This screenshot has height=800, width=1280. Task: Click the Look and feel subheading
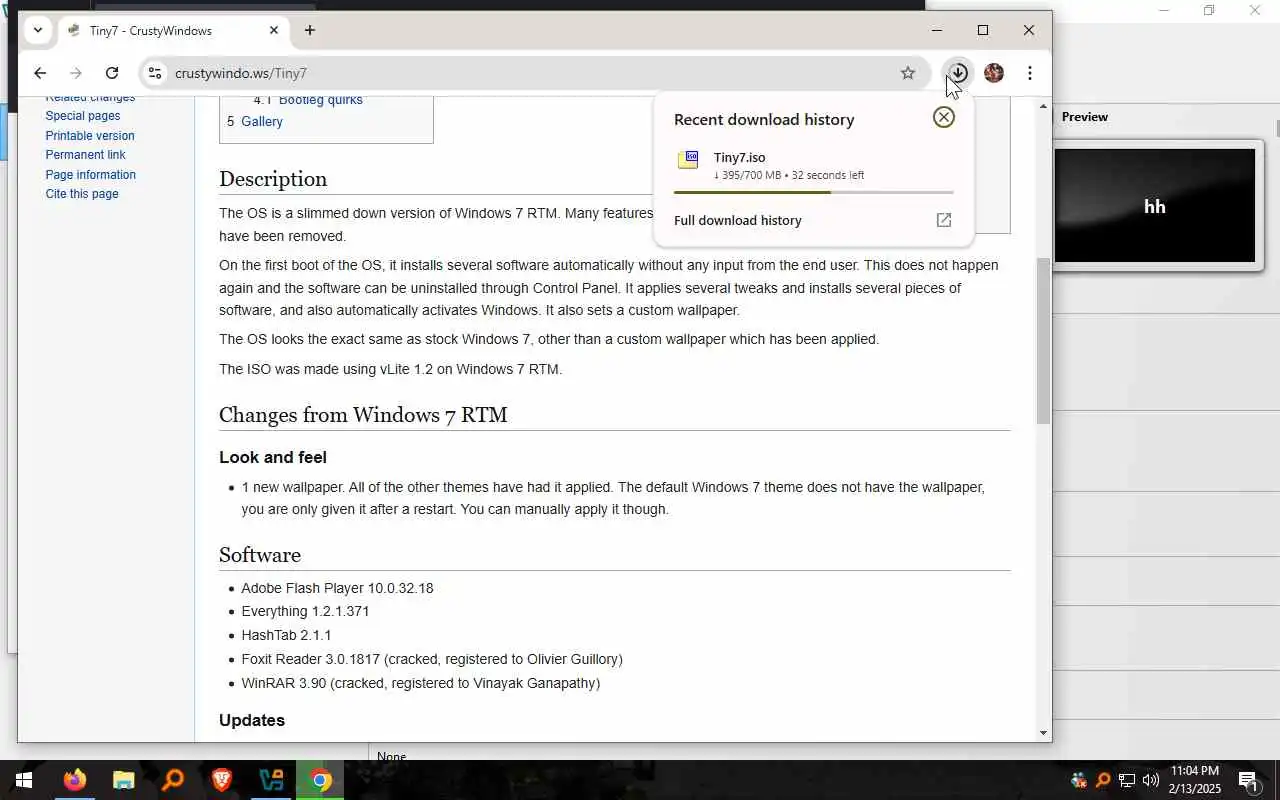point(273,458)
